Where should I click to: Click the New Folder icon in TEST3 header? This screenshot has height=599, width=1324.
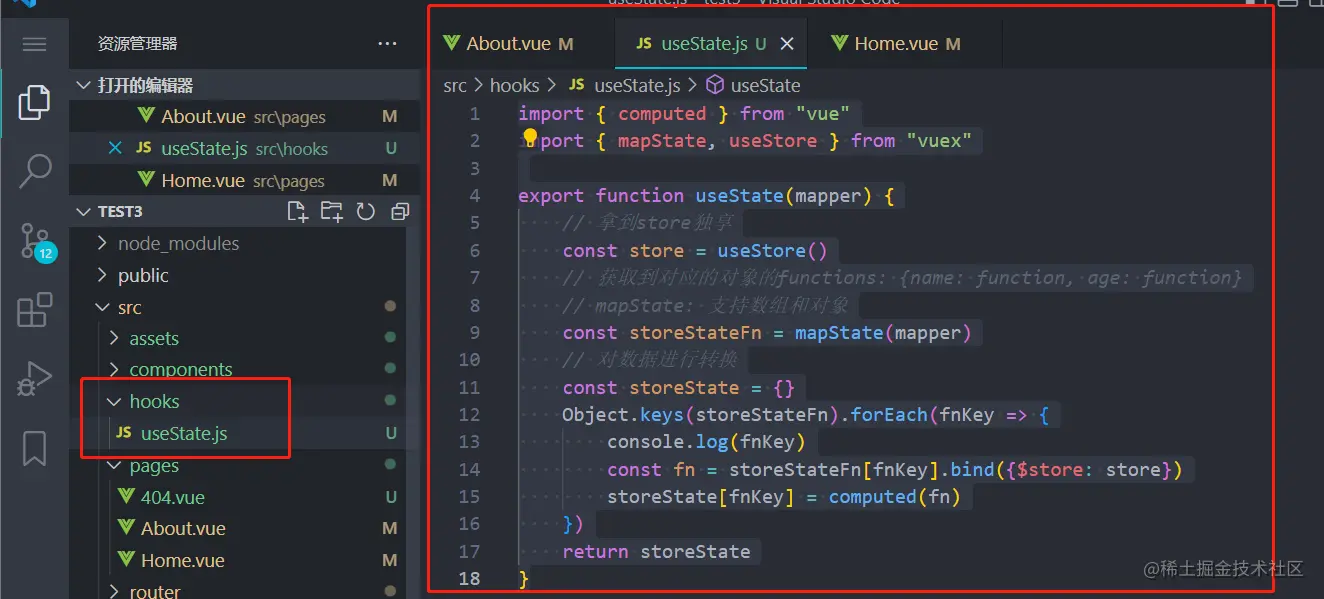(331, 212)
